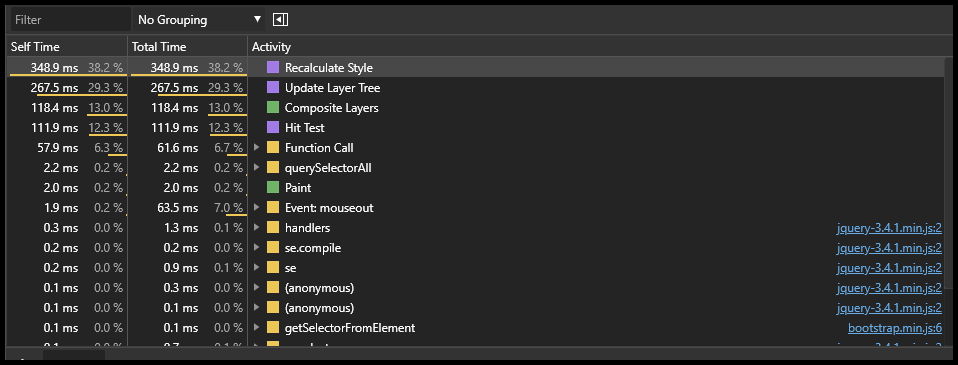Screen dimensions: 958x365
Task: Open jquery link on the se.compile row
Action: click(889, 248)
